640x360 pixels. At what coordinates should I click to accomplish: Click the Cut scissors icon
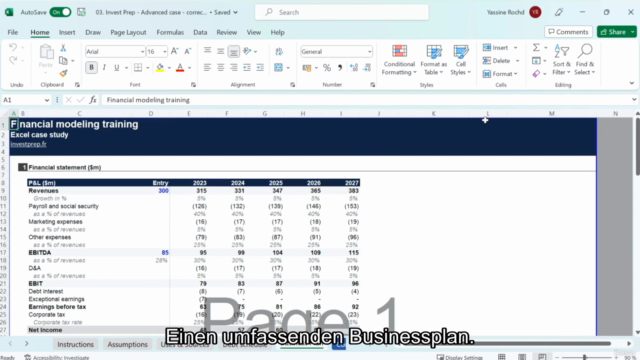point(63,48)
